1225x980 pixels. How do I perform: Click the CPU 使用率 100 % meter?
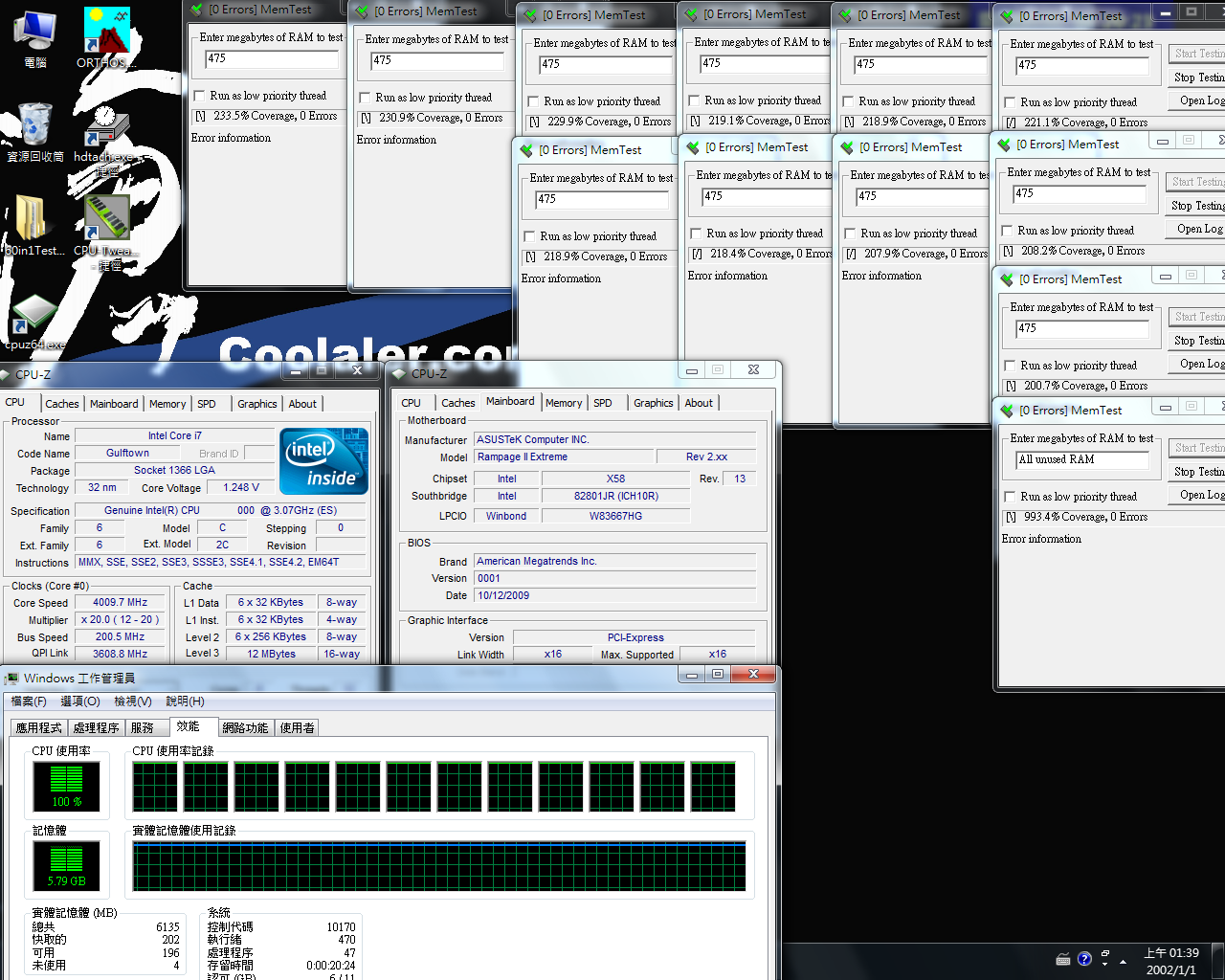66,787
